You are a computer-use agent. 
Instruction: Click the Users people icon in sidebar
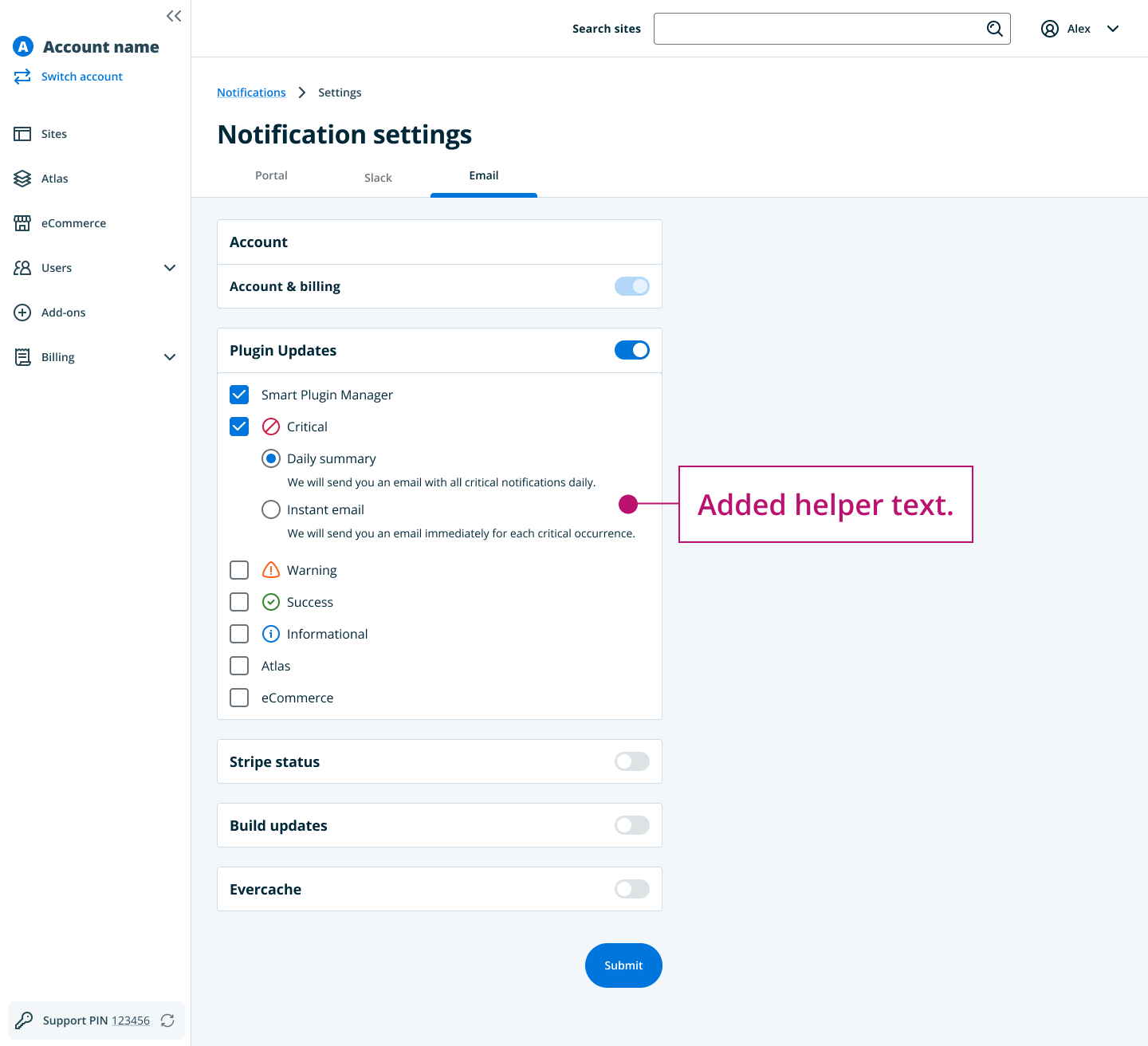[22, 268]
